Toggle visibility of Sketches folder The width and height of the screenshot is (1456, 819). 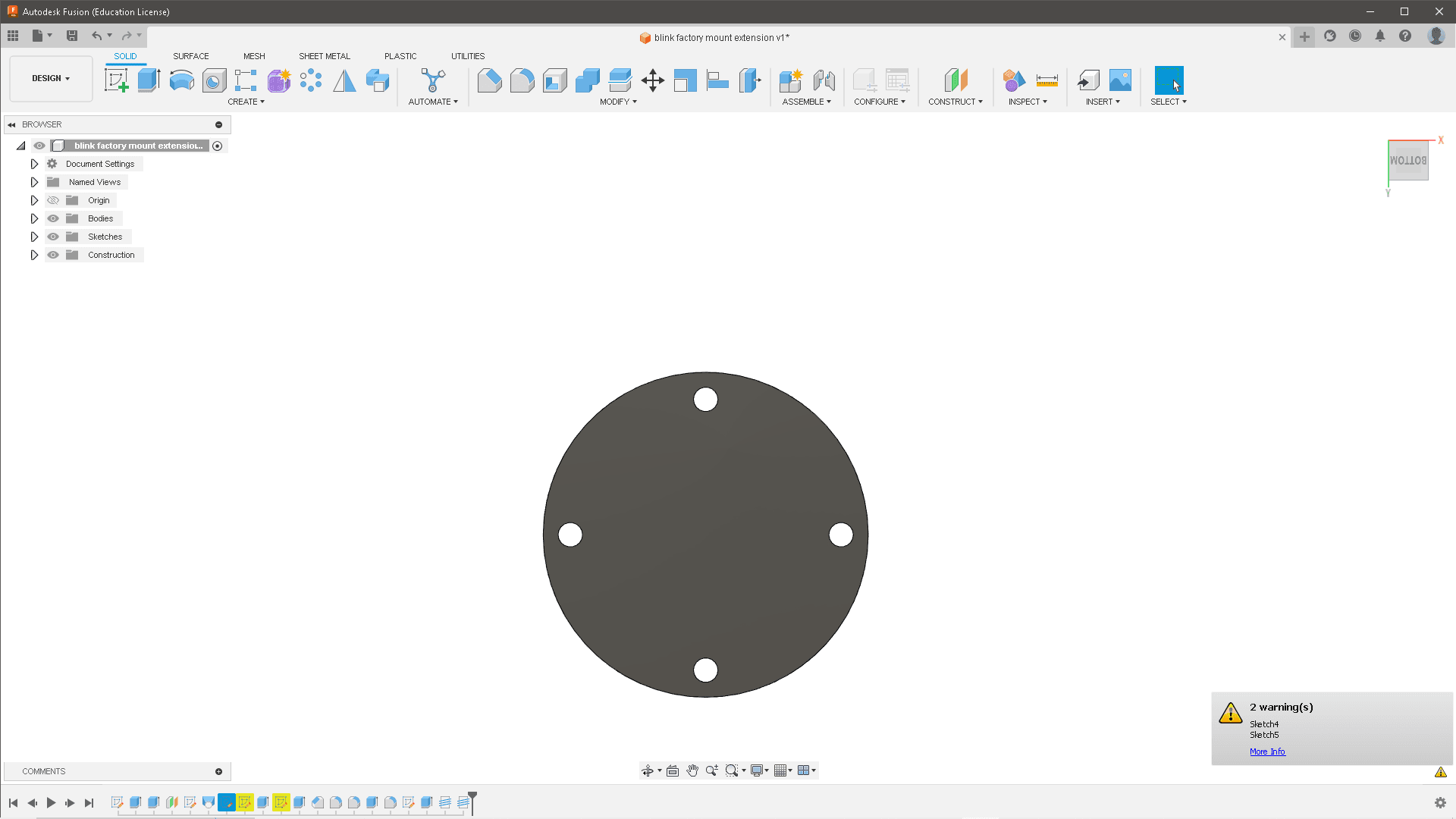53,236
